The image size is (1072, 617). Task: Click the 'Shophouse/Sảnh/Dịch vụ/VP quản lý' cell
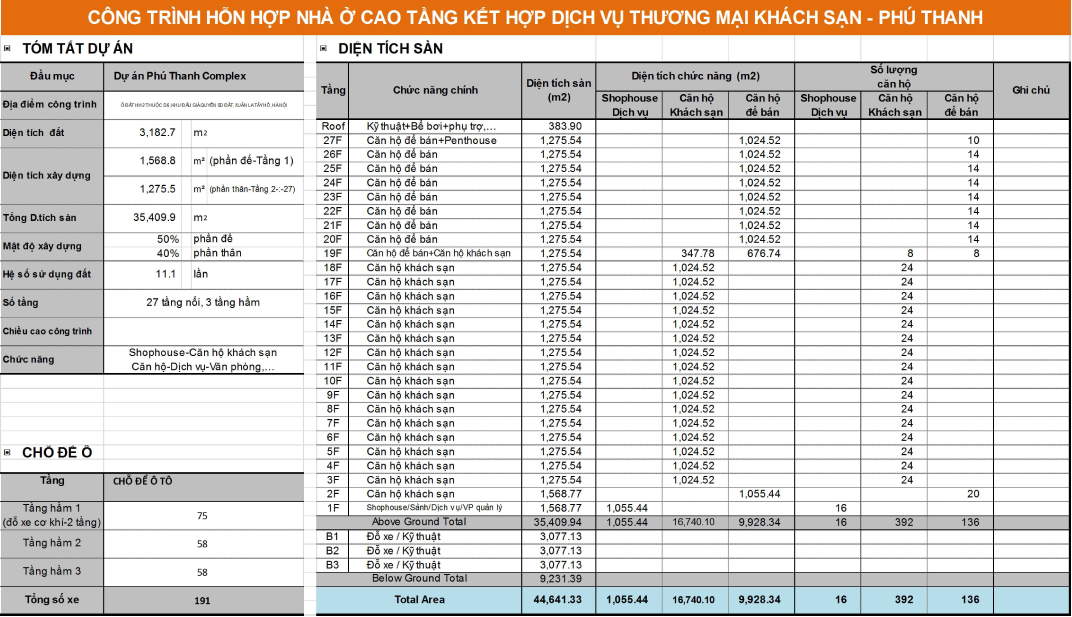pos(435,508)
